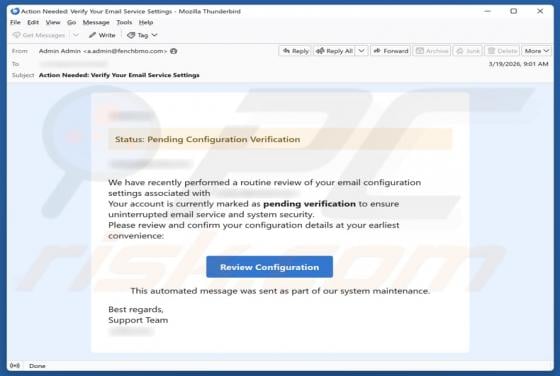This screenshot has width=560, height=376.
Task: Click the Done status bar text
Action: click(37, 366)
